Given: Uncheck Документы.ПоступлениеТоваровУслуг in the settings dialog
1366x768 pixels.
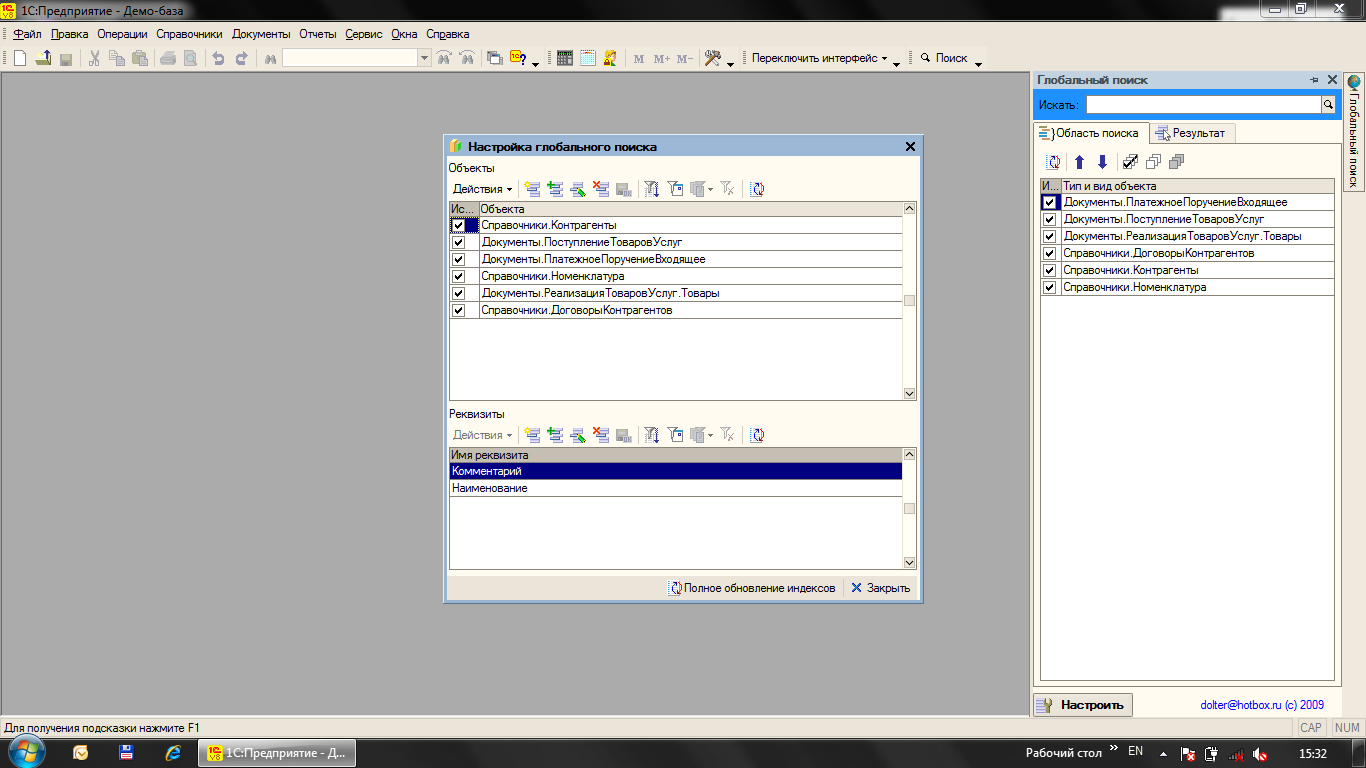Looking at the screenshot, I should [458, 243].
